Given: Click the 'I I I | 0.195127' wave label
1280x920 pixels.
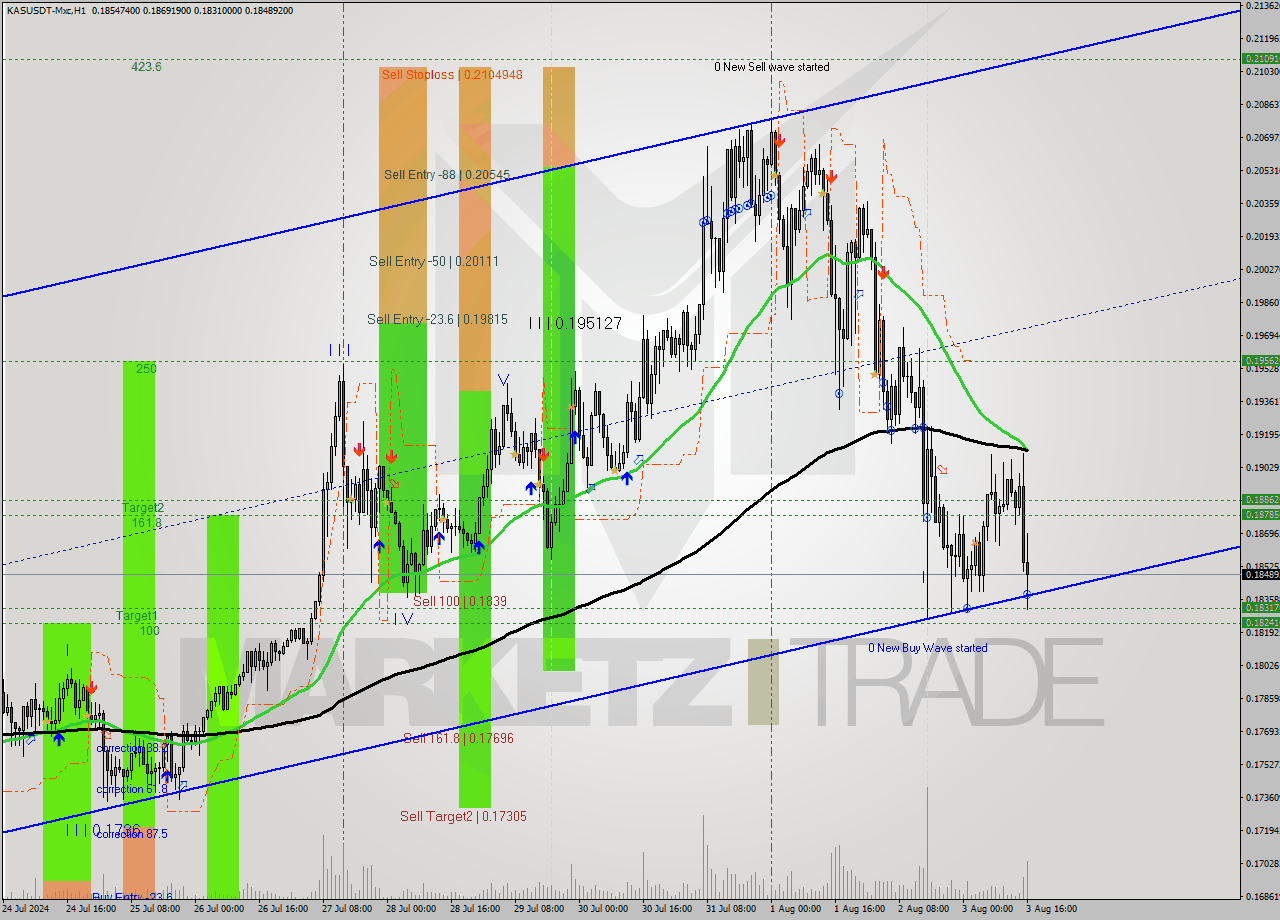Looking at the screenshot, I should pyautogui.click(x=575, y=323).
